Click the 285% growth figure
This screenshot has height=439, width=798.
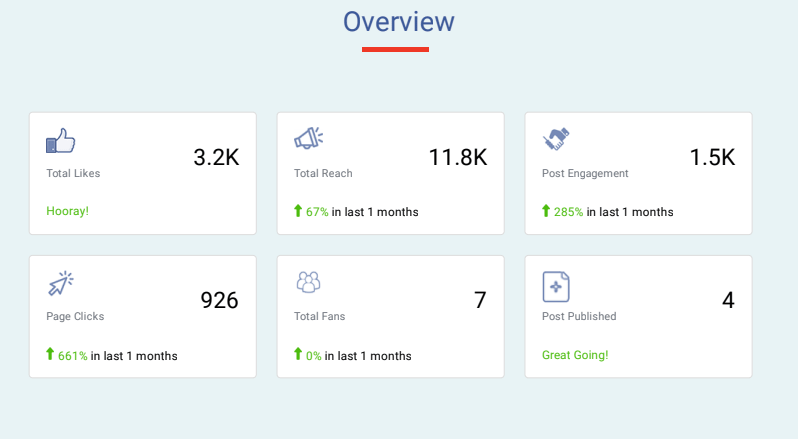[568, 212]
